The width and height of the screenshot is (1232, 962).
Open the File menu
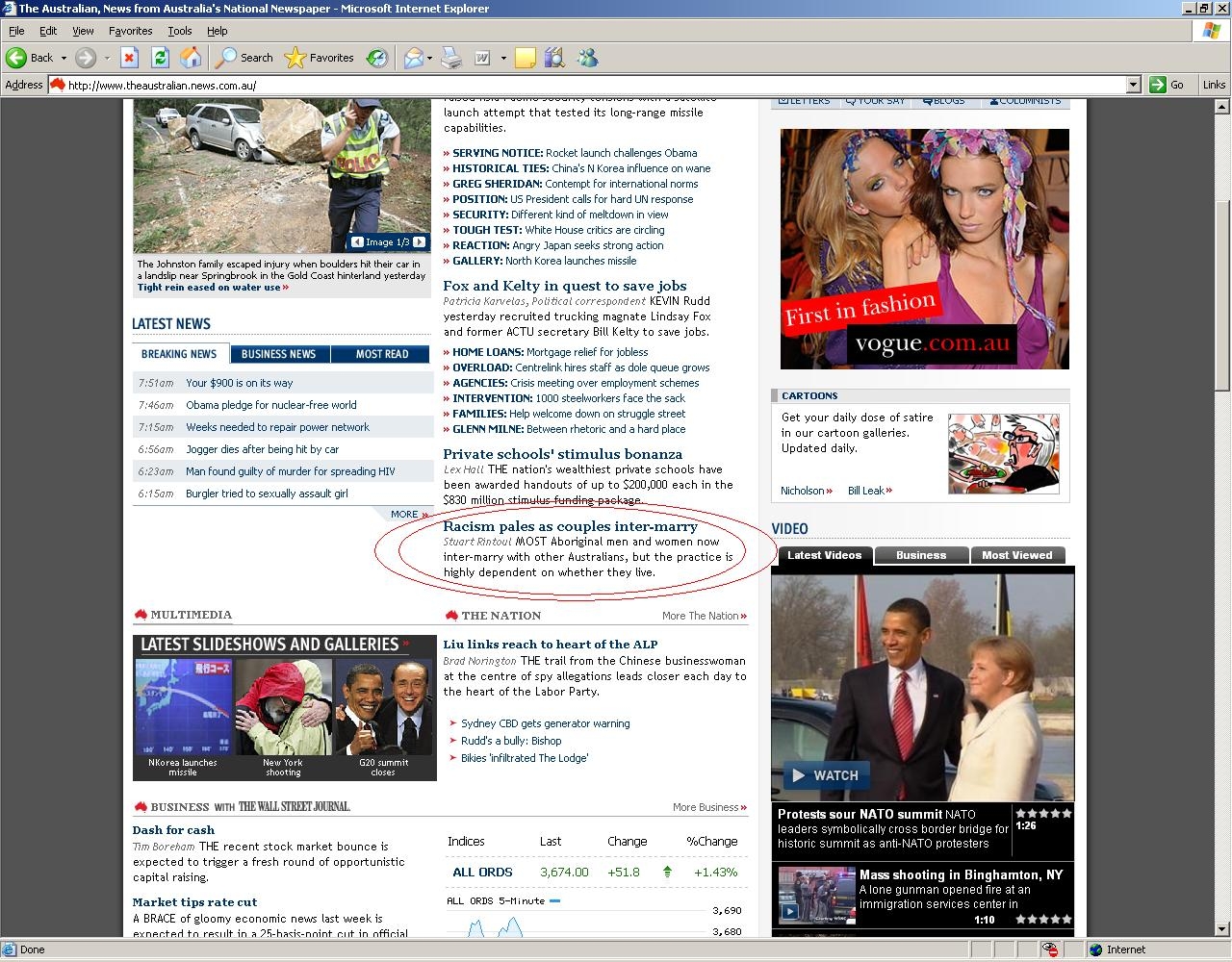(x=16, y=31)
